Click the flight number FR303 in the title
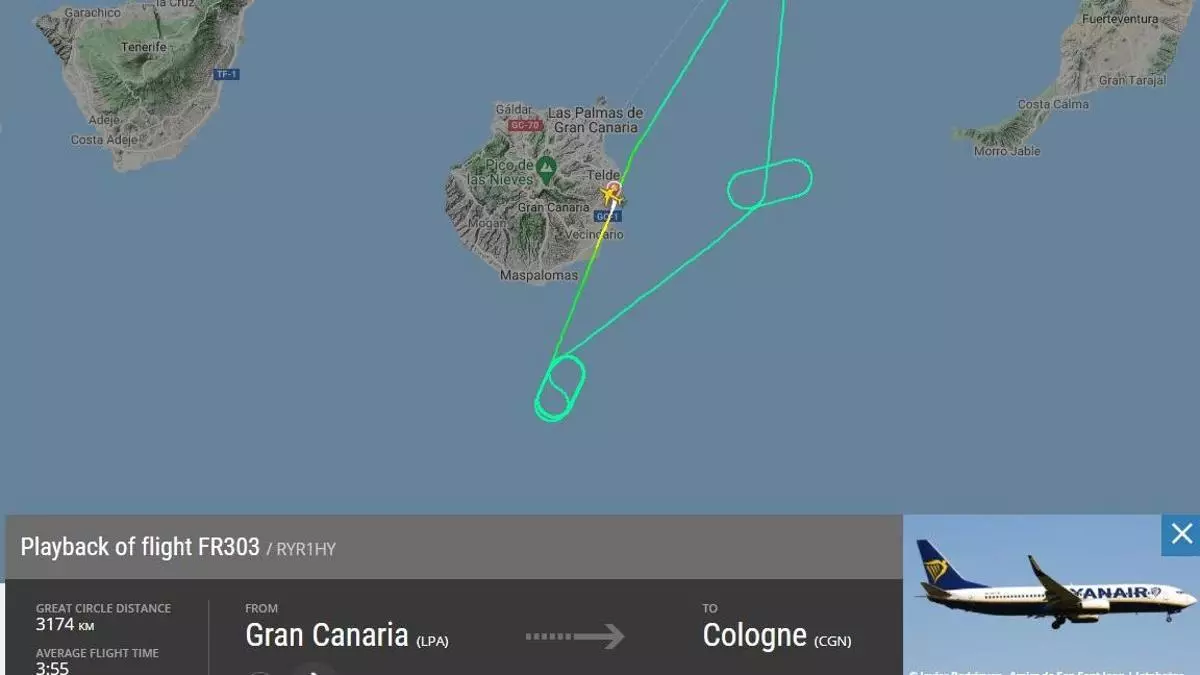 pyautogui.click(x=227, y=547)
